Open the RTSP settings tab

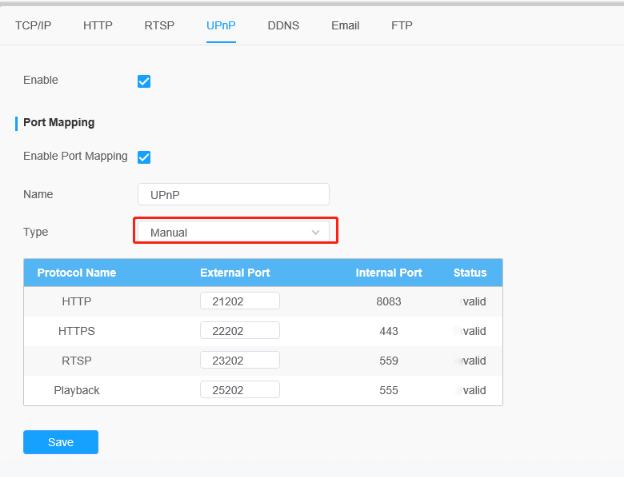coord(159,25)
